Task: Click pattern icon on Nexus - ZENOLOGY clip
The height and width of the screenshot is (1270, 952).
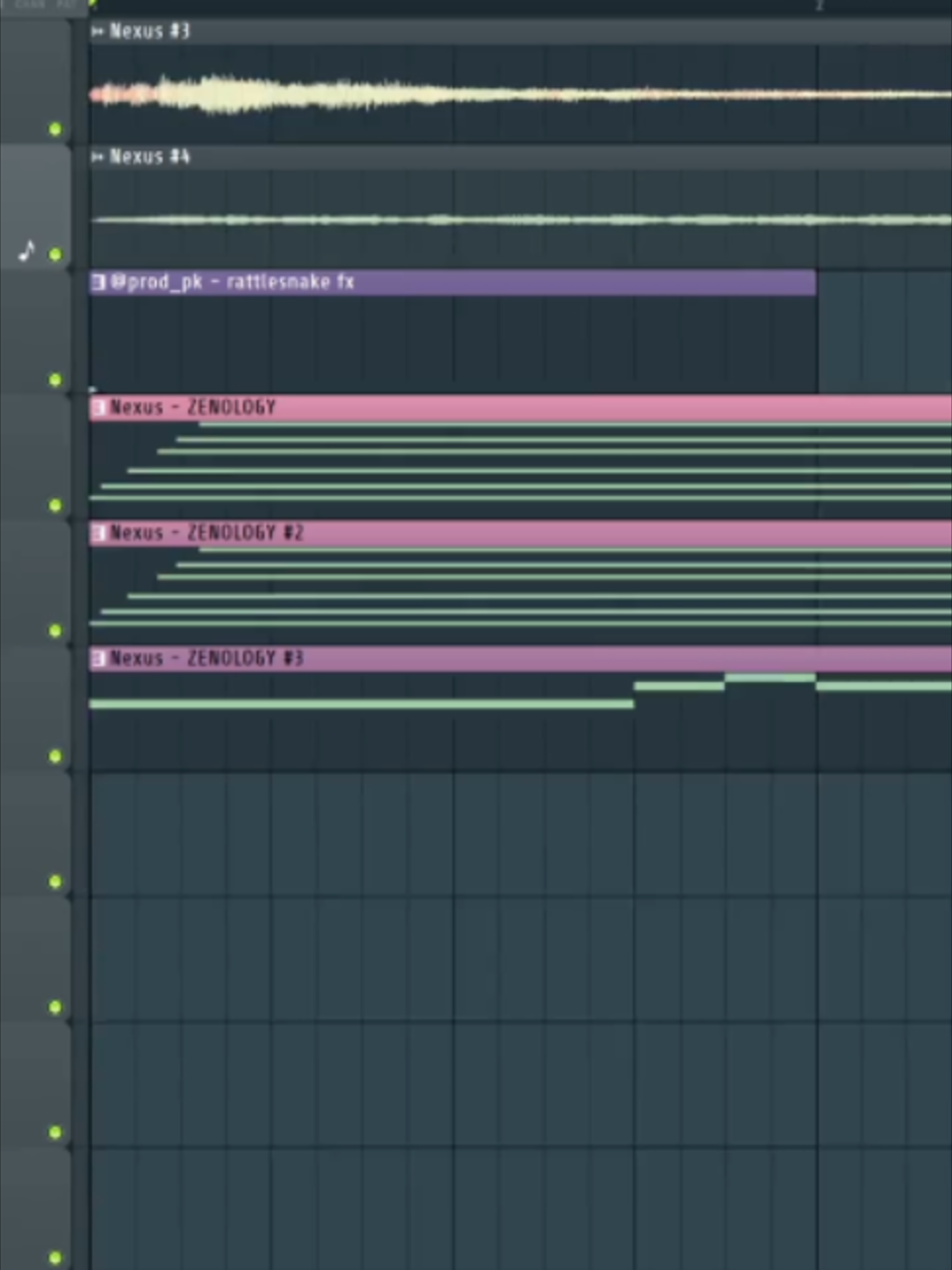Action: (99, 408)
